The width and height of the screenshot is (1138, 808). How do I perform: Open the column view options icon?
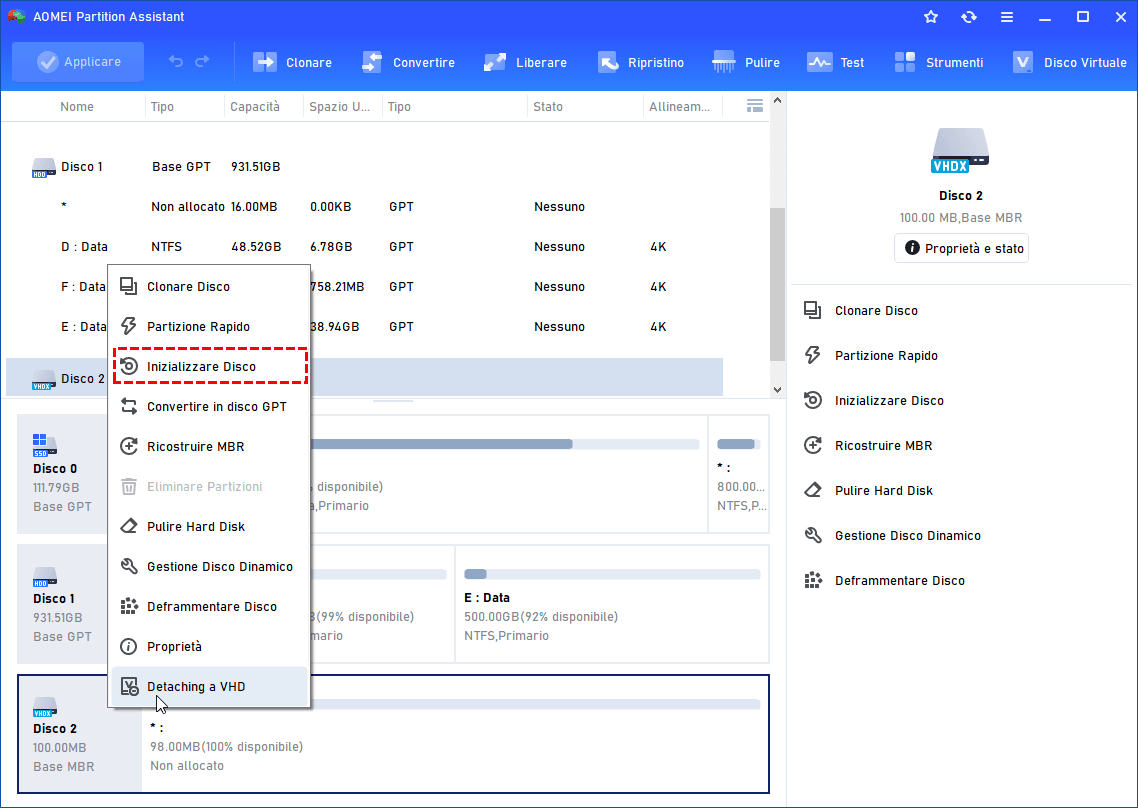pos(755,106)
